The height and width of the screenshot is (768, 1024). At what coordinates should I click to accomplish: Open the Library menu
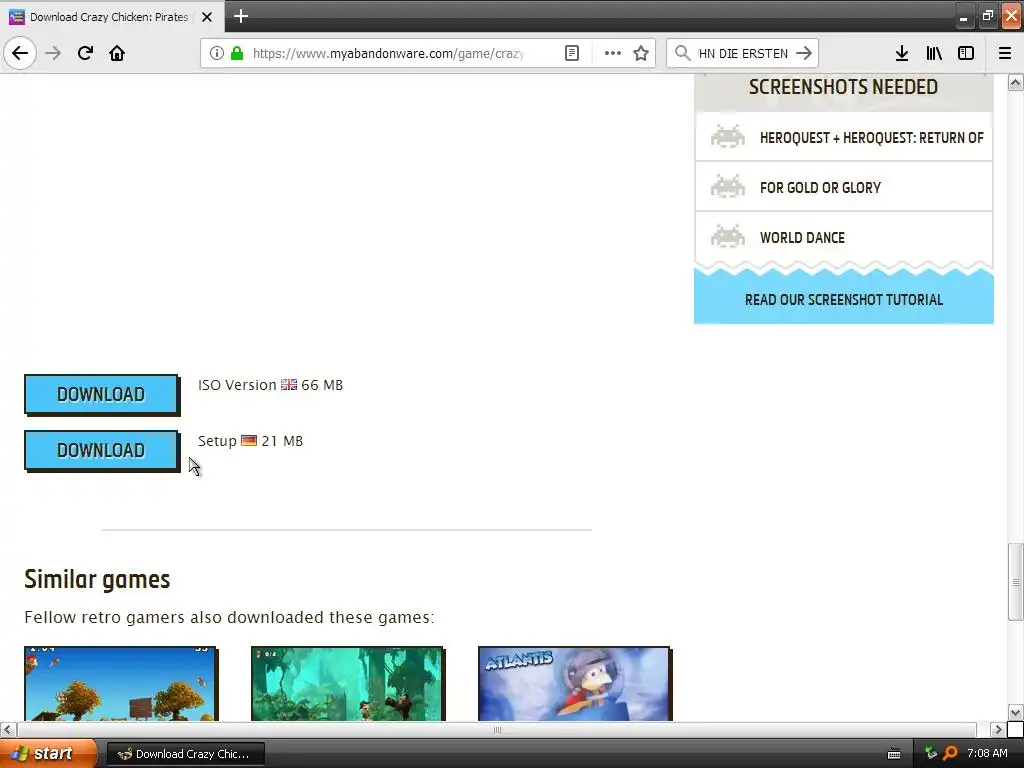tap(934, 54)
